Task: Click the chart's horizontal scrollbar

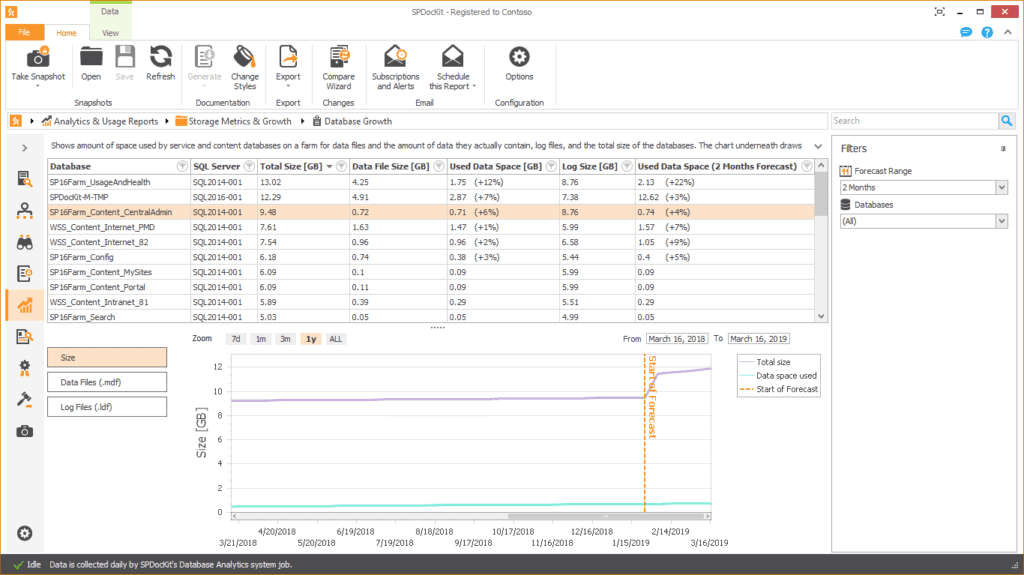Action: (x=471, y=516)
